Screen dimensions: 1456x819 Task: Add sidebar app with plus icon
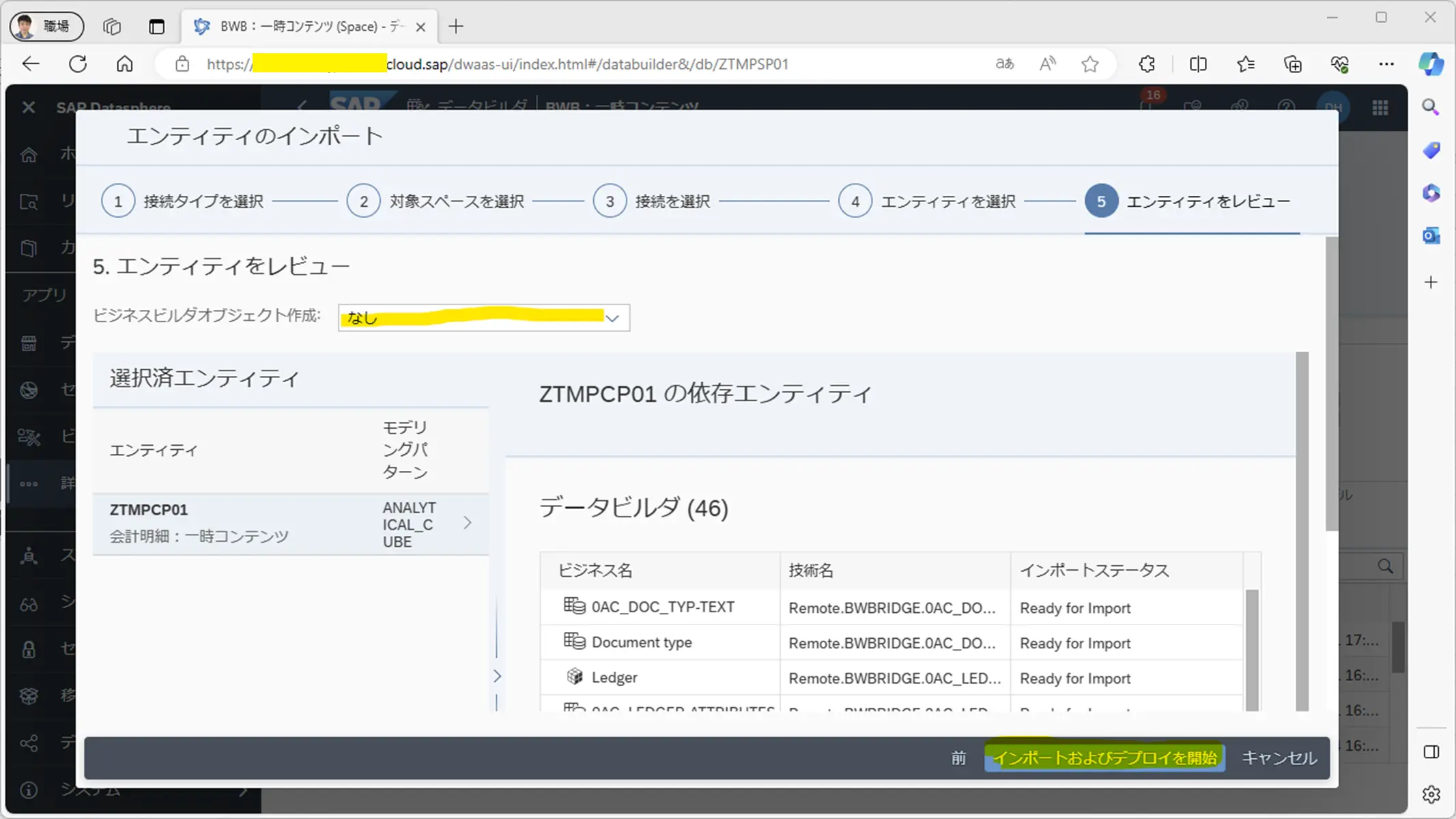click(1431, 283)
